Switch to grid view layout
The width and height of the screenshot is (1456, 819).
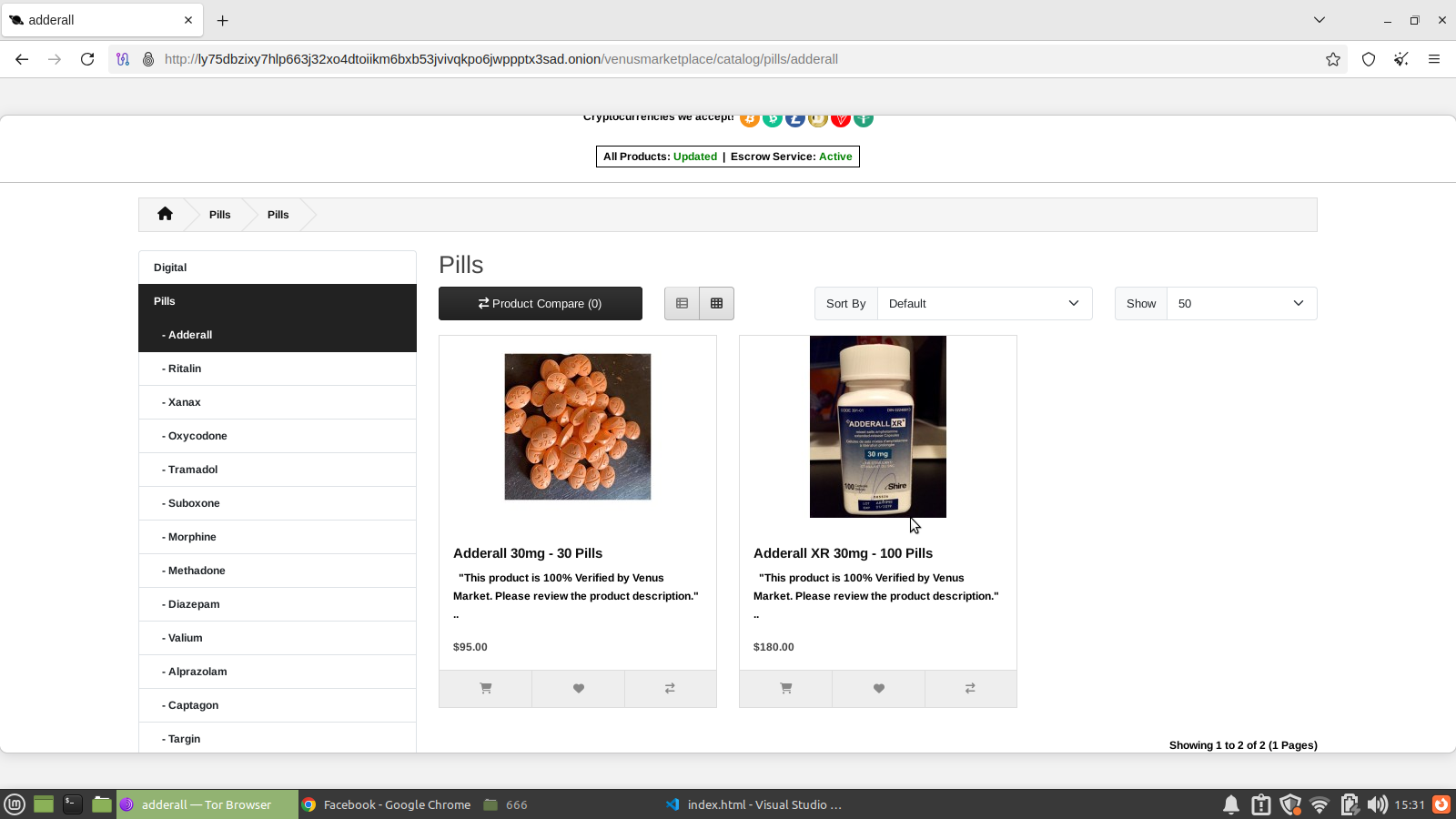click(x=716, y=304)
